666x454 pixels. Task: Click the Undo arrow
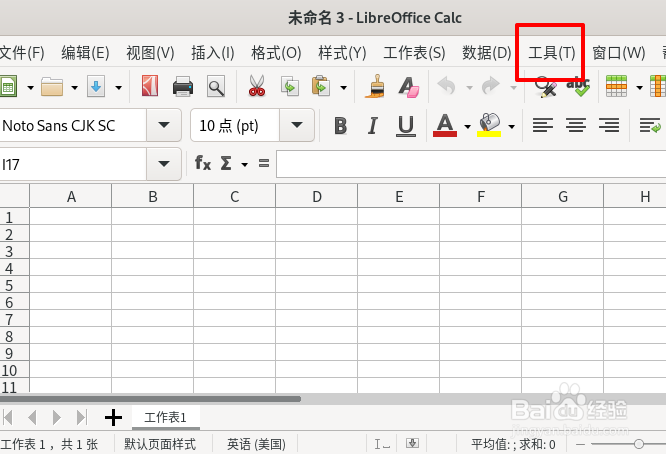point(447,86)
